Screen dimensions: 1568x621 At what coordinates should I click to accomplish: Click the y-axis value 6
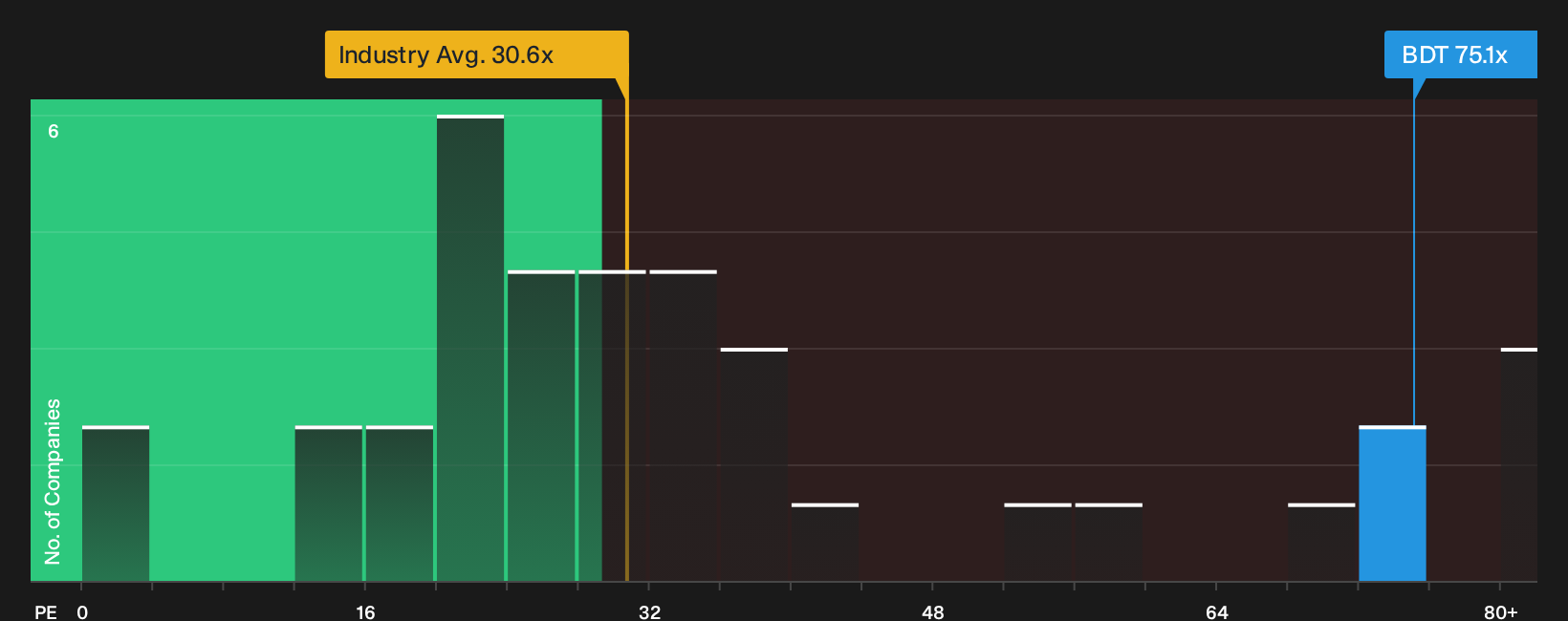point(54,131)
